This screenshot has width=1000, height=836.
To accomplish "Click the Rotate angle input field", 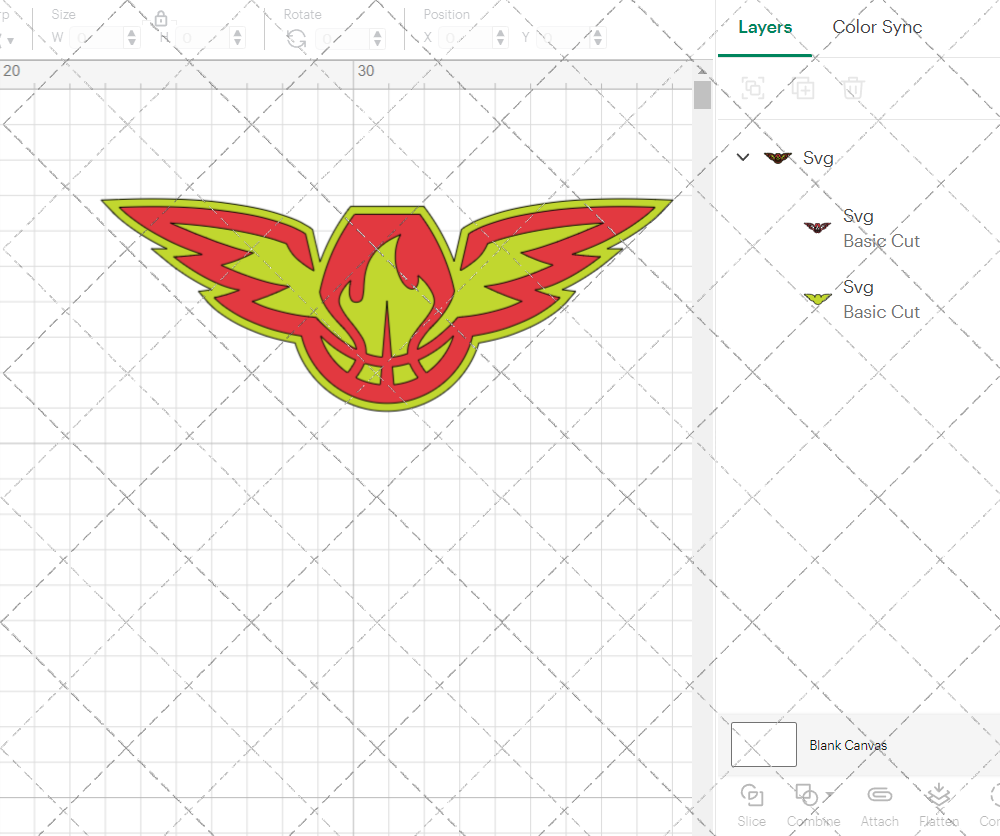I will [343, 39].
